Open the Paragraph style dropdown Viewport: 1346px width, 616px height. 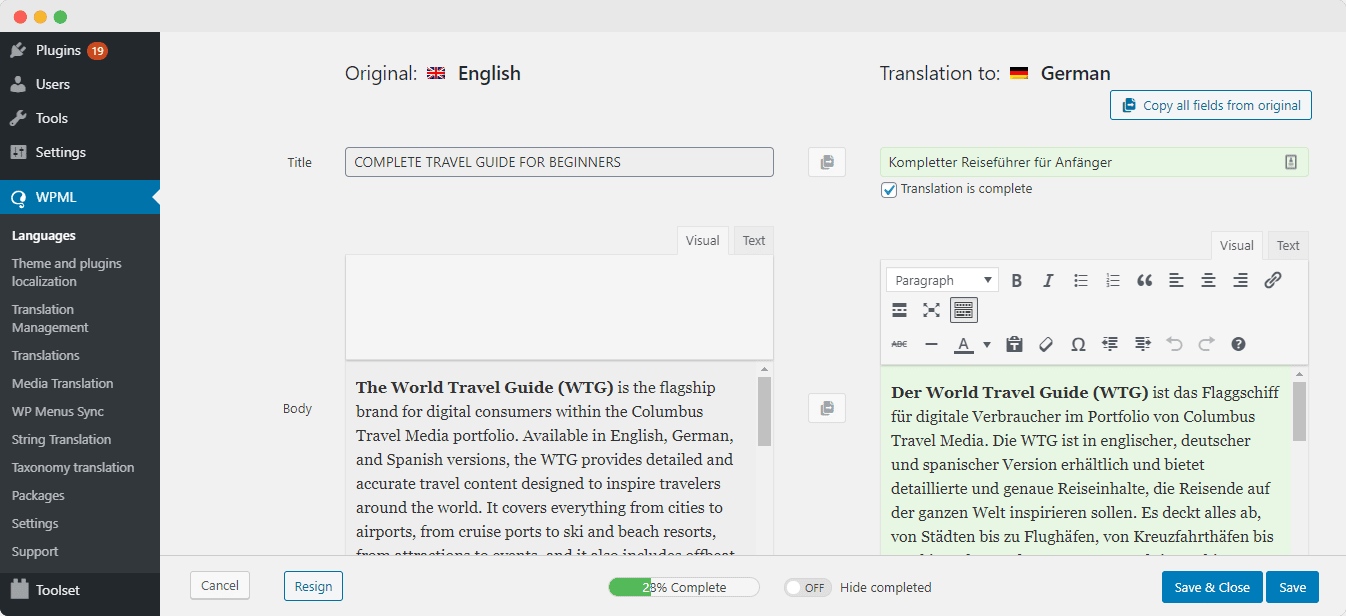940,279
